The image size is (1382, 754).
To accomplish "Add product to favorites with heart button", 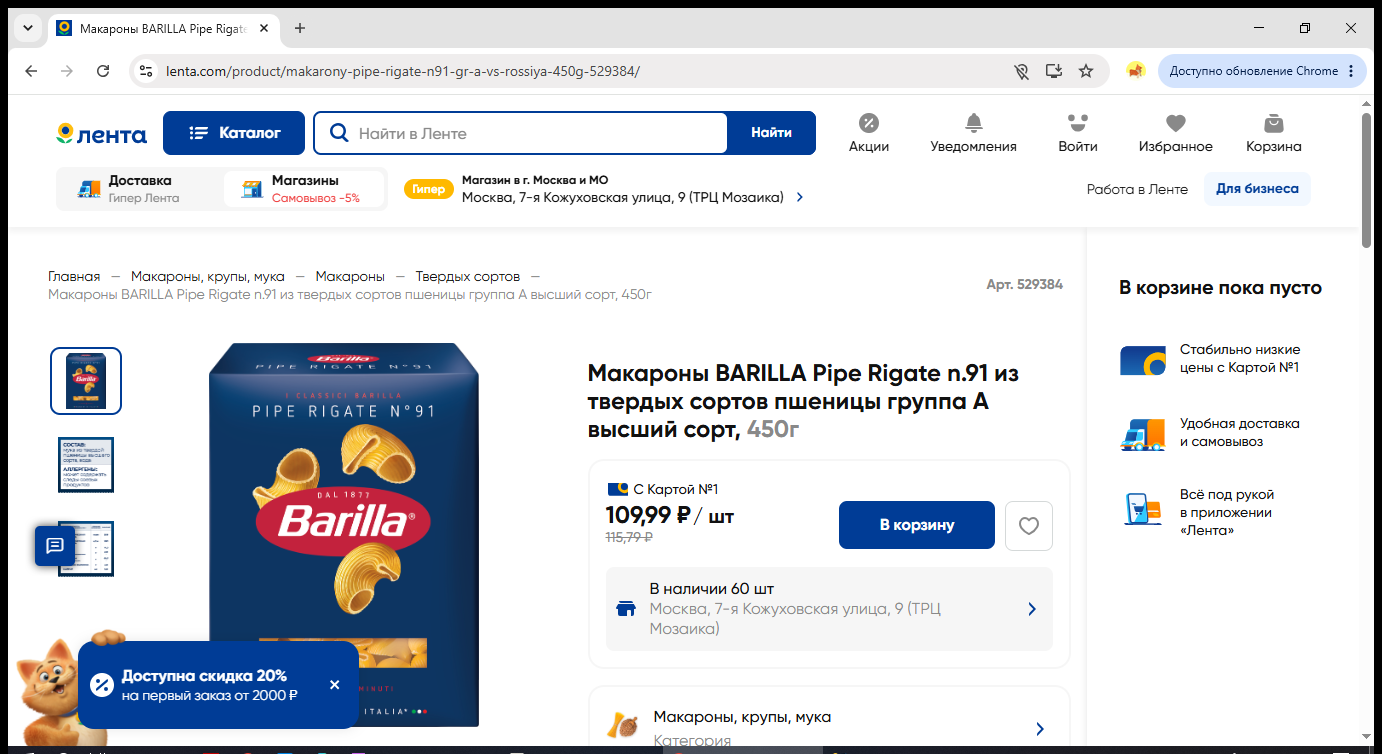I will point(1029,525).
